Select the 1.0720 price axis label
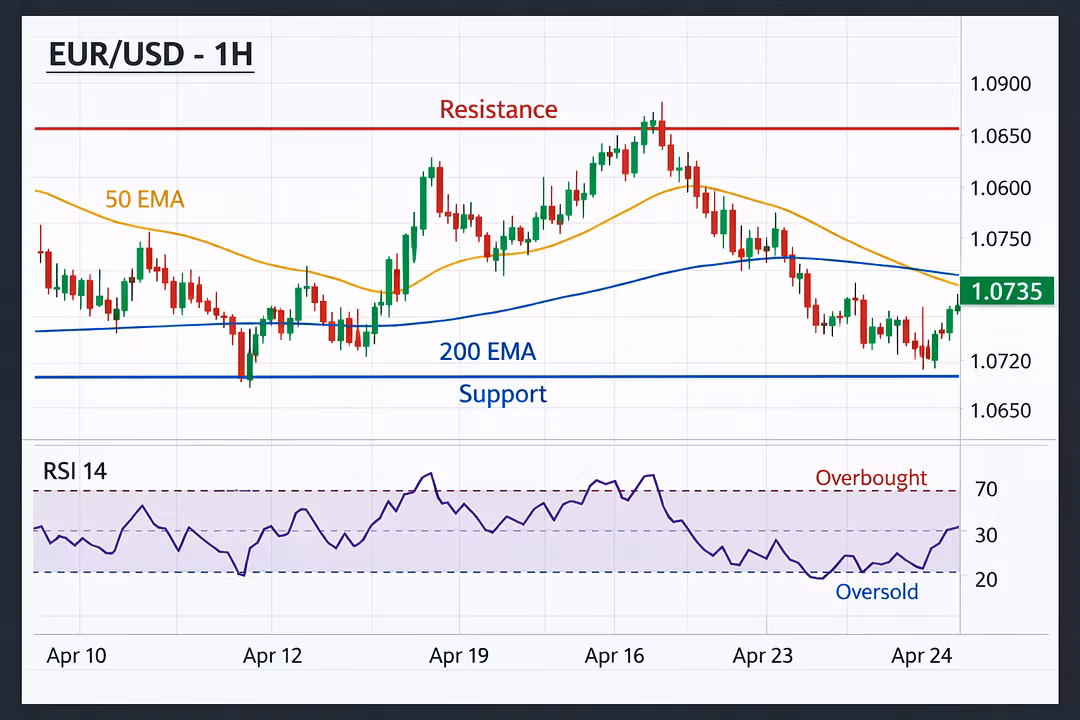 [1000, 360]
